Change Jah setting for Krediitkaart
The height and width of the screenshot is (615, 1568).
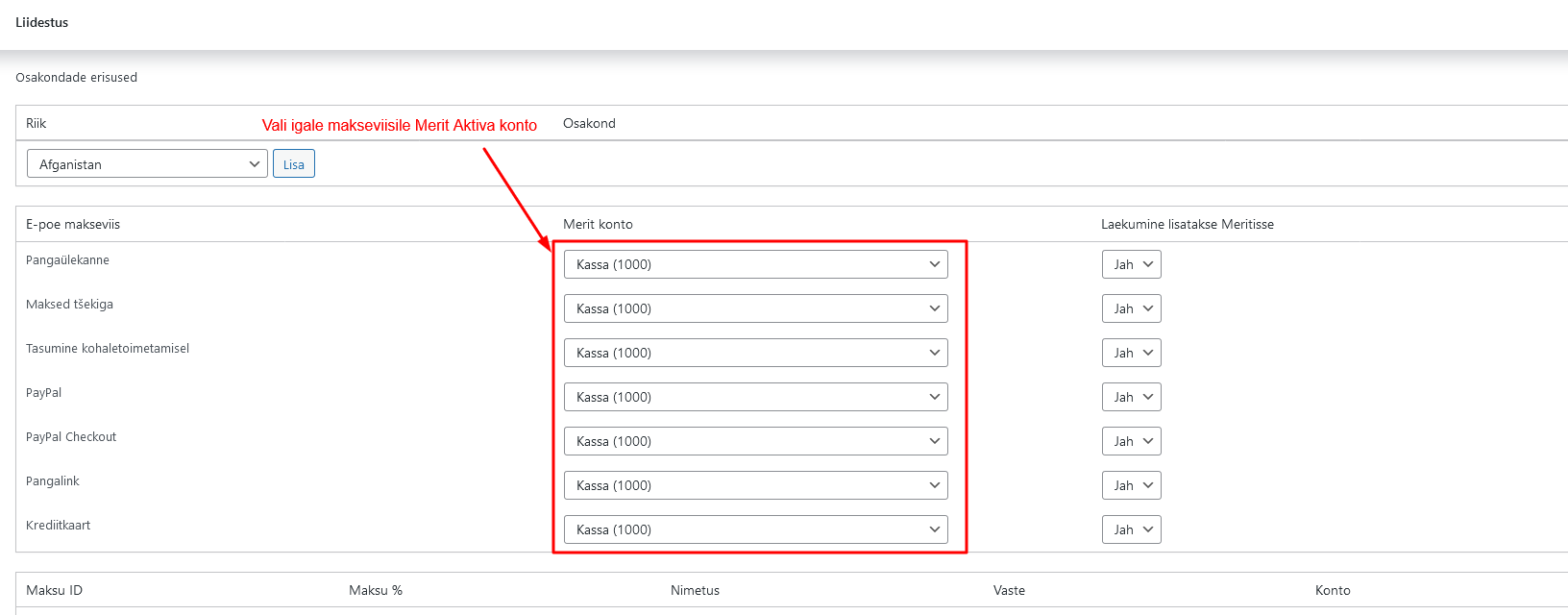click(1131, 529)
